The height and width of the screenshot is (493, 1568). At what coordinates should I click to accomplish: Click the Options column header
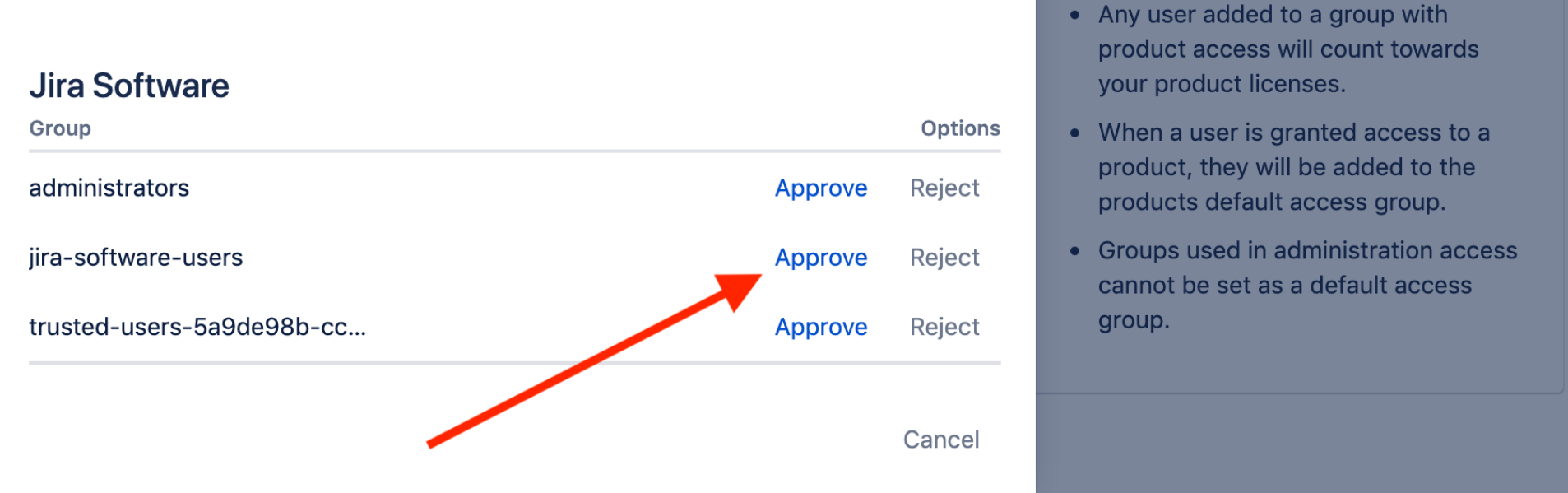pyautogui.click(x=960, y=128)
